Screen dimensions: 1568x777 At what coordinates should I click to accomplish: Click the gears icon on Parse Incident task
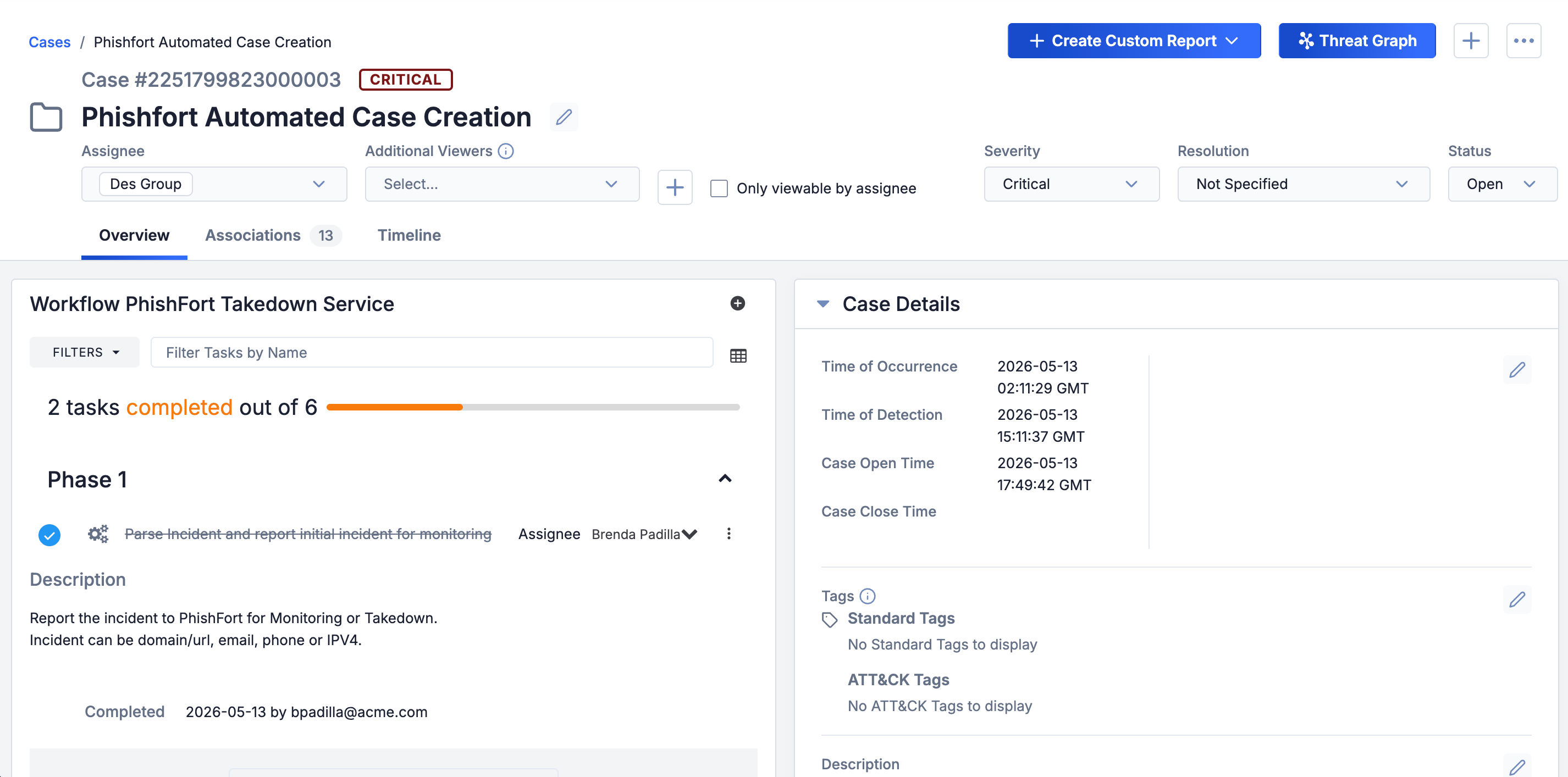[97, 534]
